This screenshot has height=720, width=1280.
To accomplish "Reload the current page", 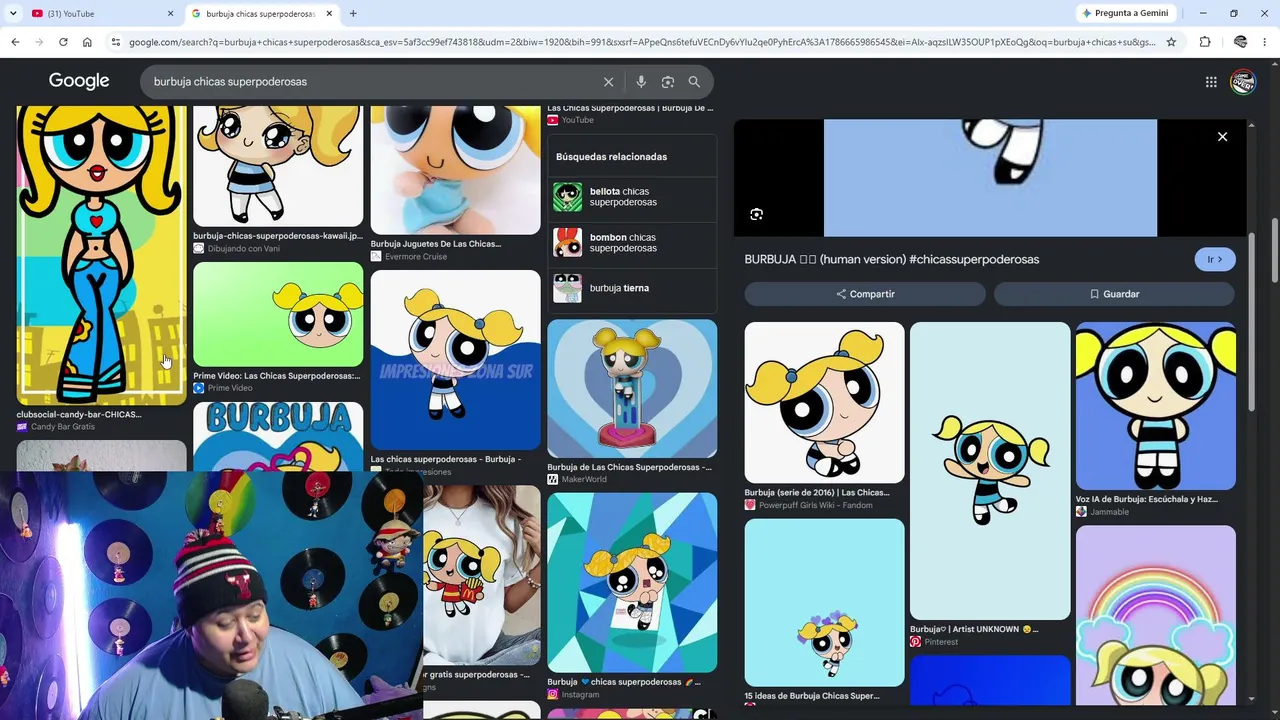I will (63, 42).
